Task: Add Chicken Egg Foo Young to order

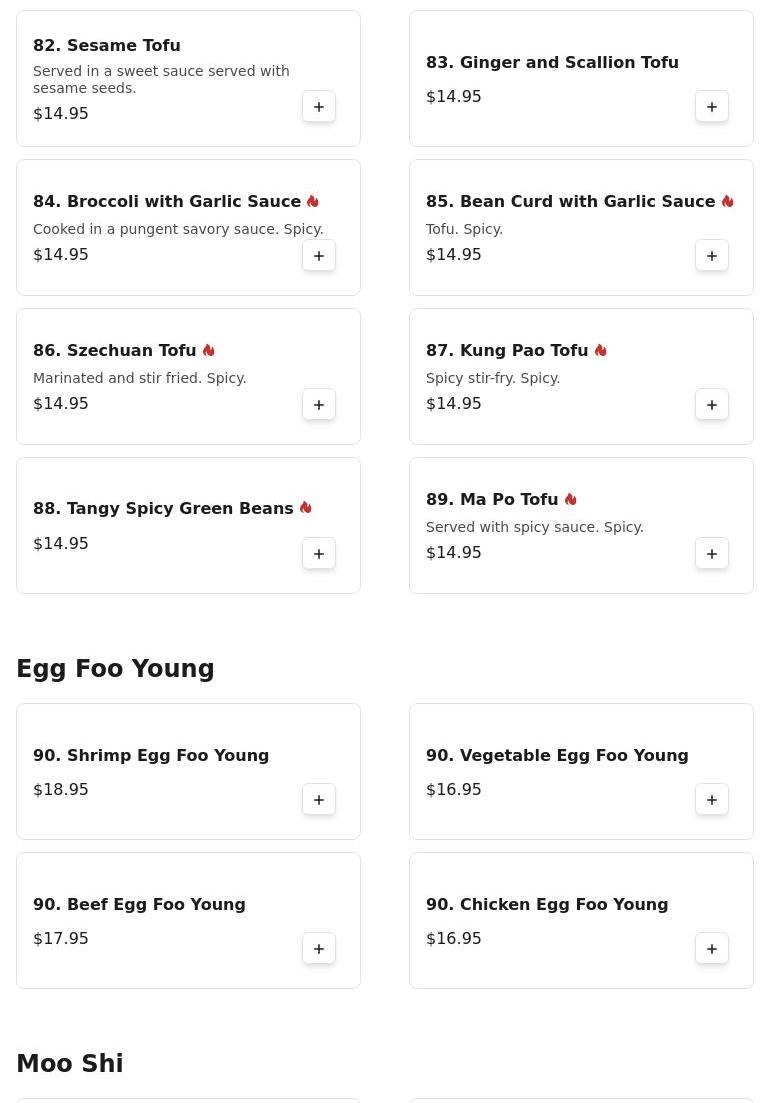Action: pos(712,949)
